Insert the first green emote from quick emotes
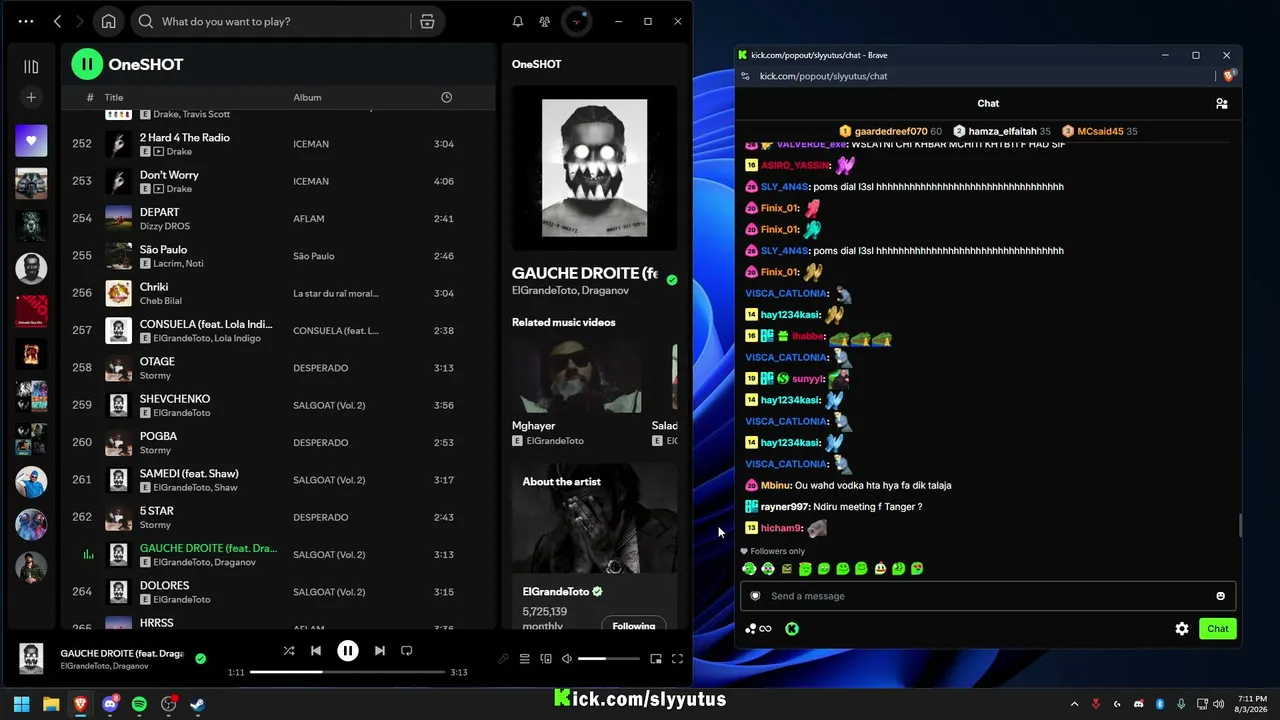The image size is (1280, 720). tap(749, 569)
